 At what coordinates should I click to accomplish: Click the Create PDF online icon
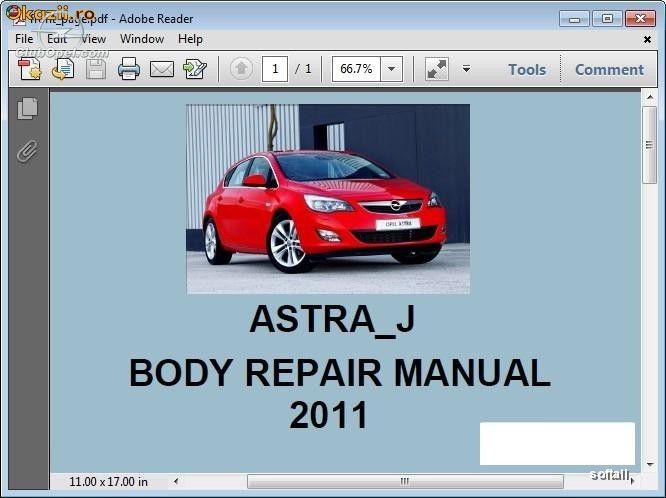pyautogui.click(x=30, y=69)
